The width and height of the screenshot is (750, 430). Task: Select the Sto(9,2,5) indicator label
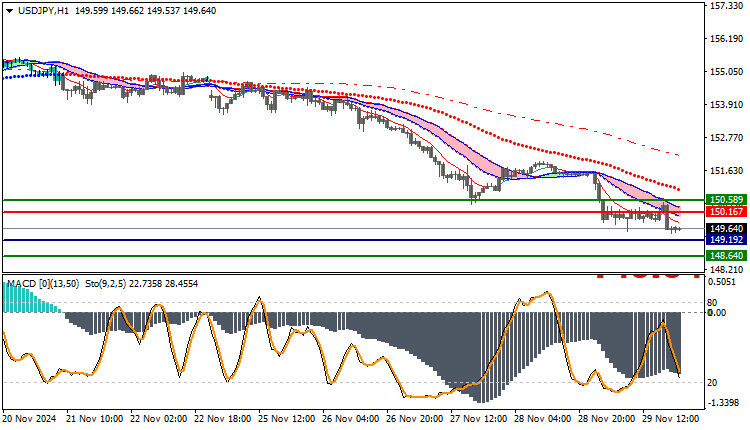coord(105,284)
